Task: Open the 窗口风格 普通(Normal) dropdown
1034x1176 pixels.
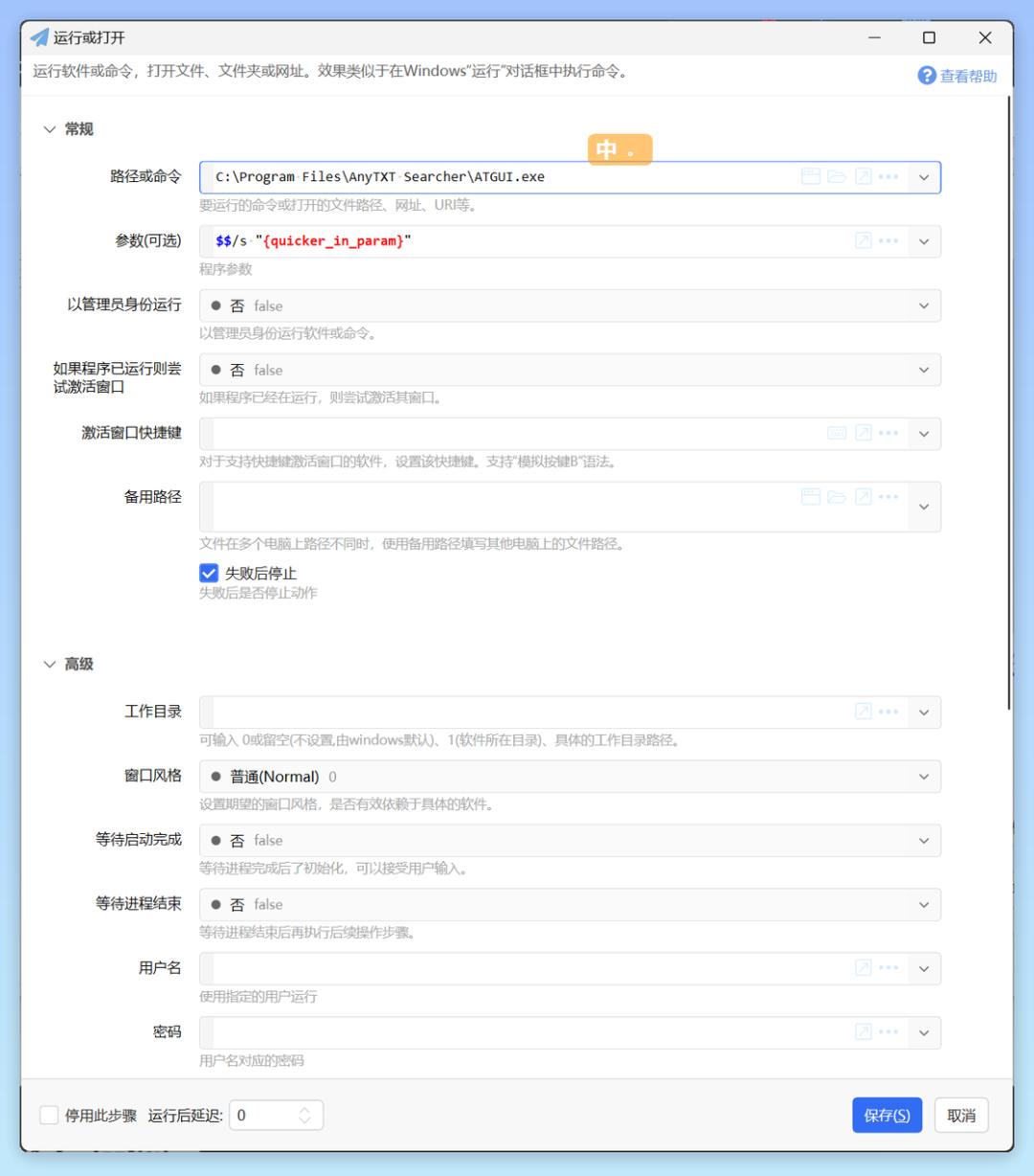Action: click(570, 777)
